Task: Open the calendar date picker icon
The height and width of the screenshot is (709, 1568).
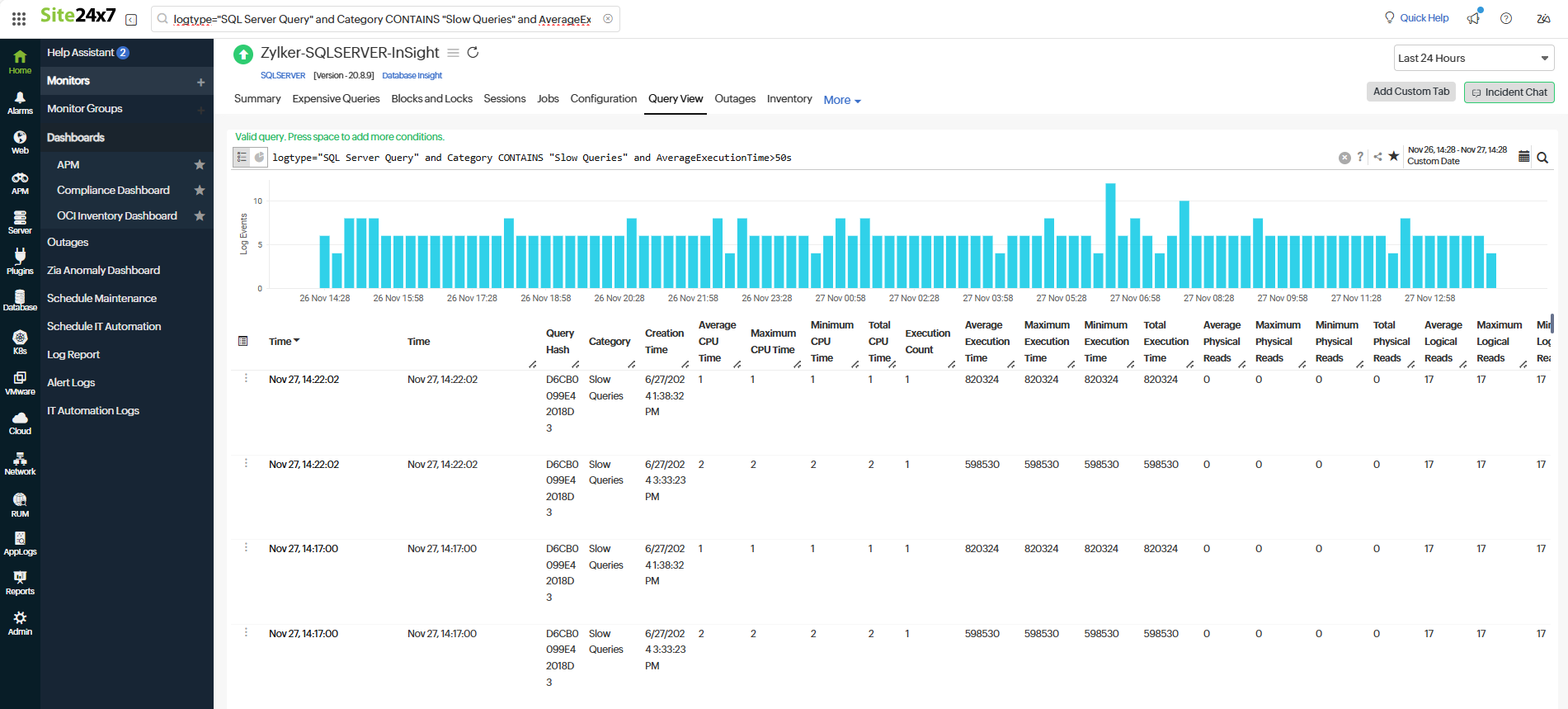Action: pos(1524,157)
